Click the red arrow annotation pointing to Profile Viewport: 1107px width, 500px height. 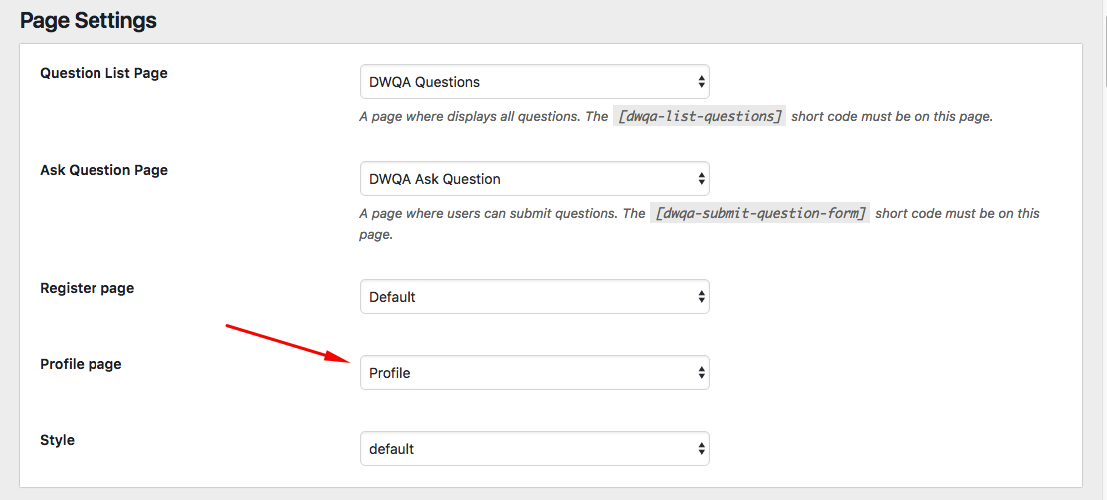click(x=288, y=344)
